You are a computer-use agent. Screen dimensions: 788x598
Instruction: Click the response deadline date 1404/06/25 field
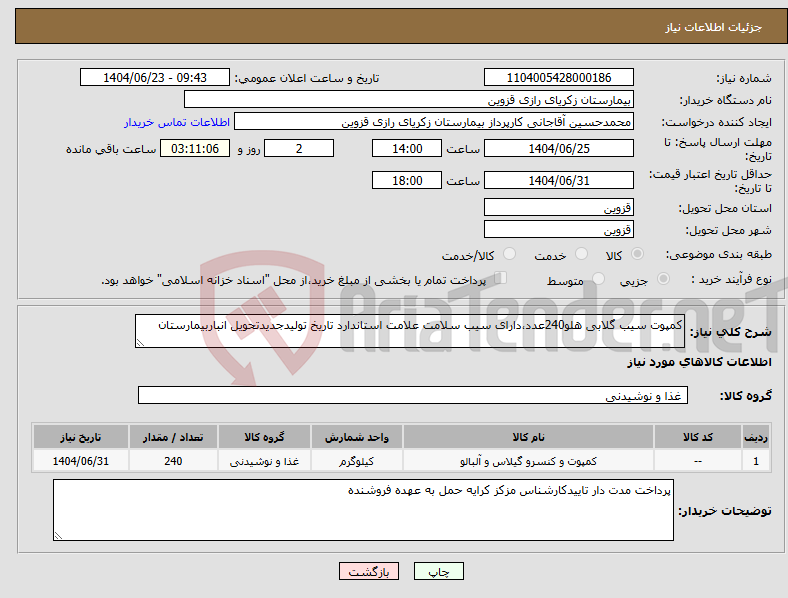tap(559, 148)
